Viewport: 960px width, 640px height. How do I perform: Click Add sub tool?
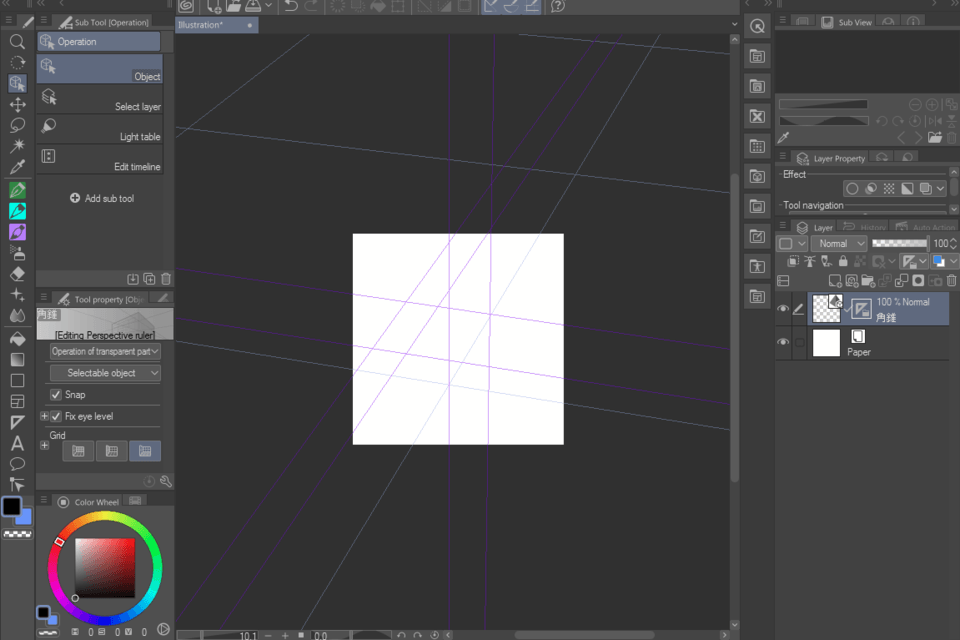pyautogui.click(x=102, y=198)
